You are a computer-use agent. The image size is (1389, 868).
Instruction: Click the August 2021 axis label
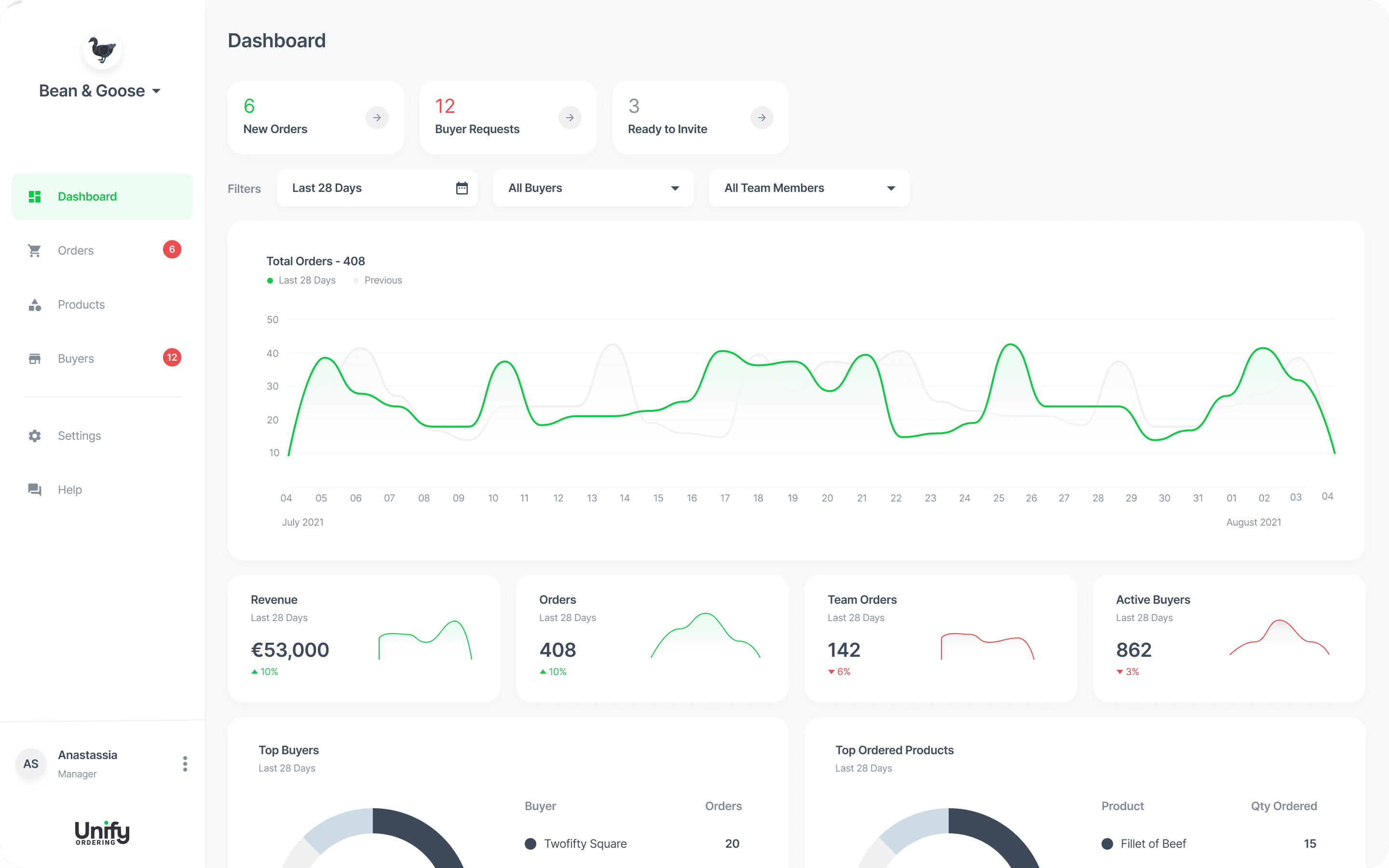coord(1253,522)
